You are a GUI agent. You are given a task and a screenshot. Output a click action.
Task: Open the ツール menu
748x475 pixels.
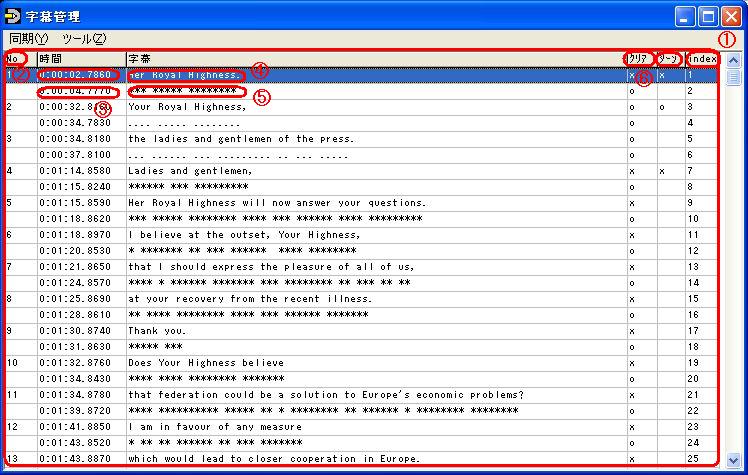click(x=84, y=39)
